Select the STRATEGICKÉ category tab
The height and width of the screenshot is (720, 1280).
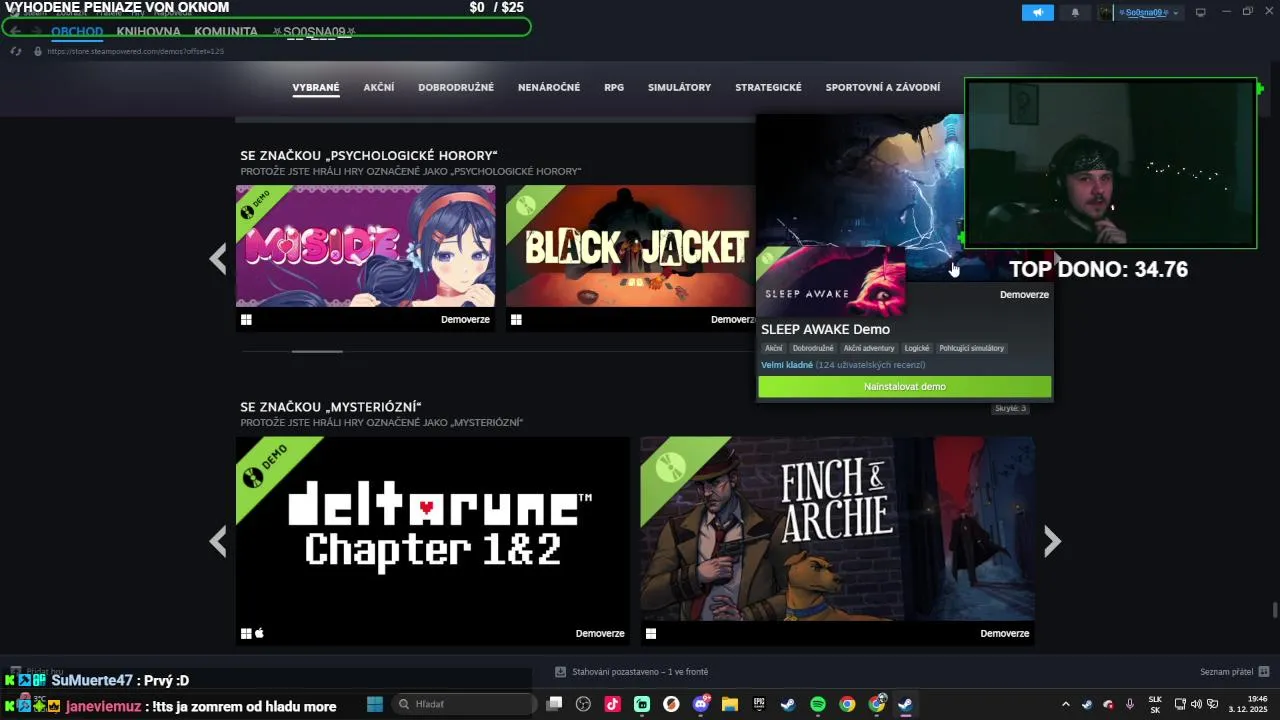coord(768,88)
